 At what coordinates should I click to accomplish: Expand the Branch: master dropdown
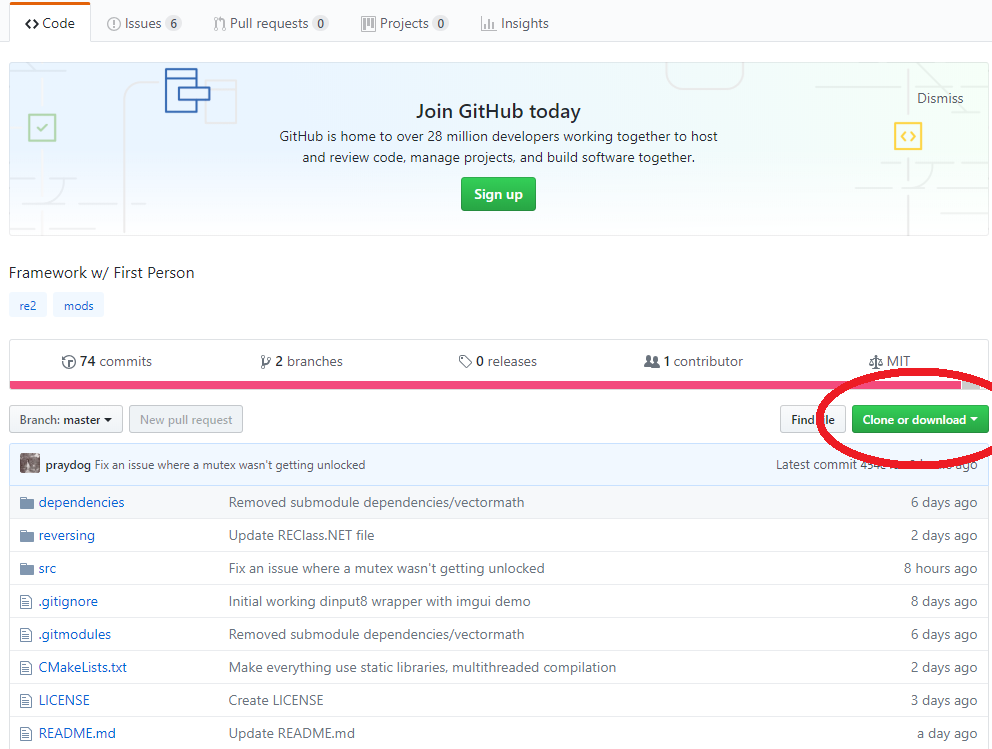point(66,419)
